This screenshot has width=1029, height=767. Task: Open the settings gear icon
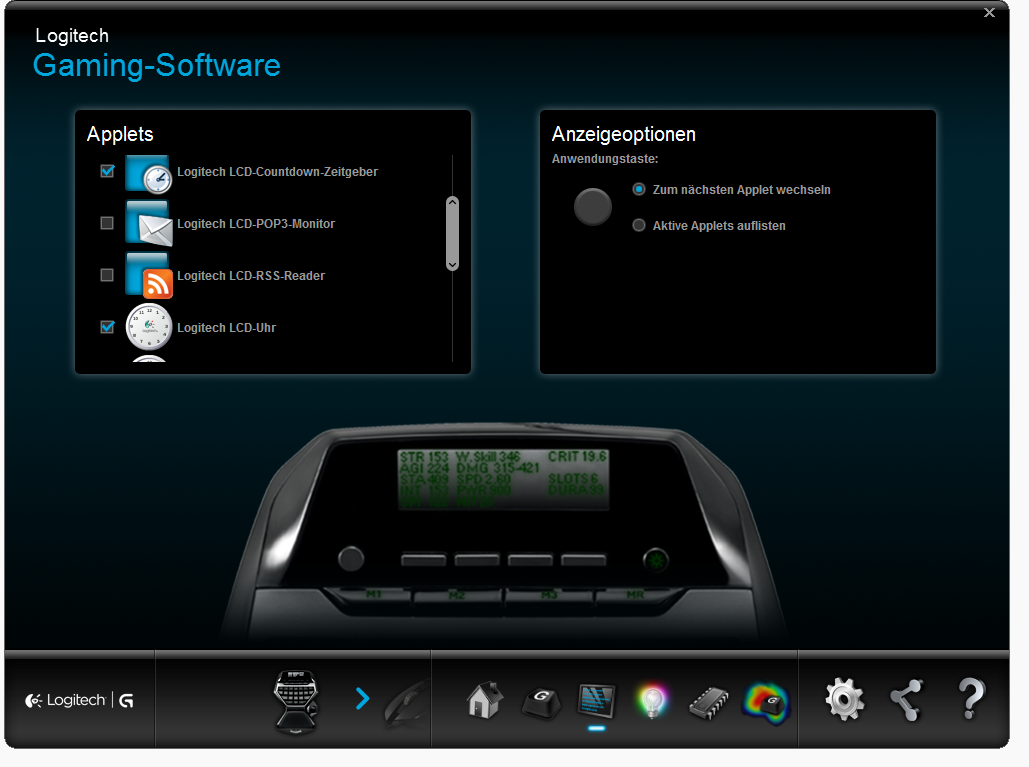point(845,700)
